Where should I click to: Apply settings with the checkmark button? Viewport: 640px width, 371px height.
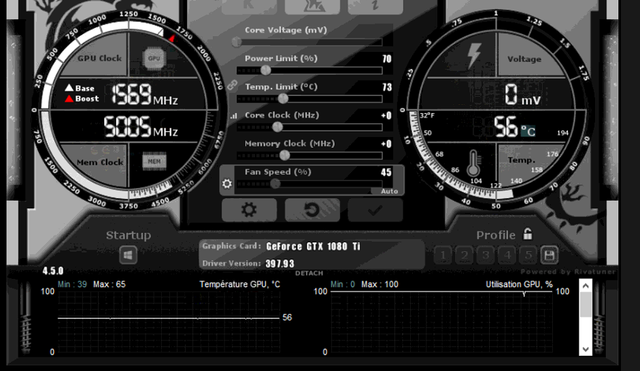coord(375,210)
